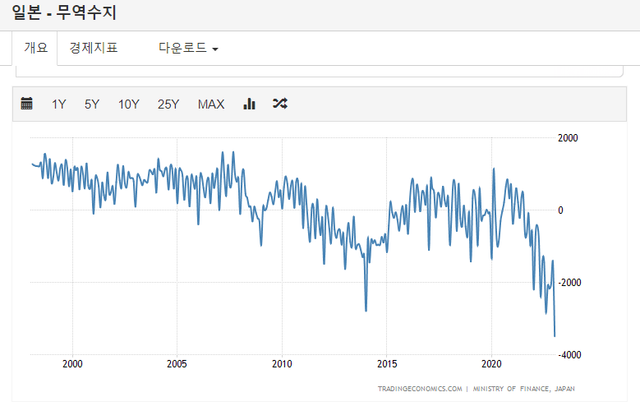The width and height of the screenshot is (640, 416).
Task: Display MAX historical range
Action: point(211,104)
